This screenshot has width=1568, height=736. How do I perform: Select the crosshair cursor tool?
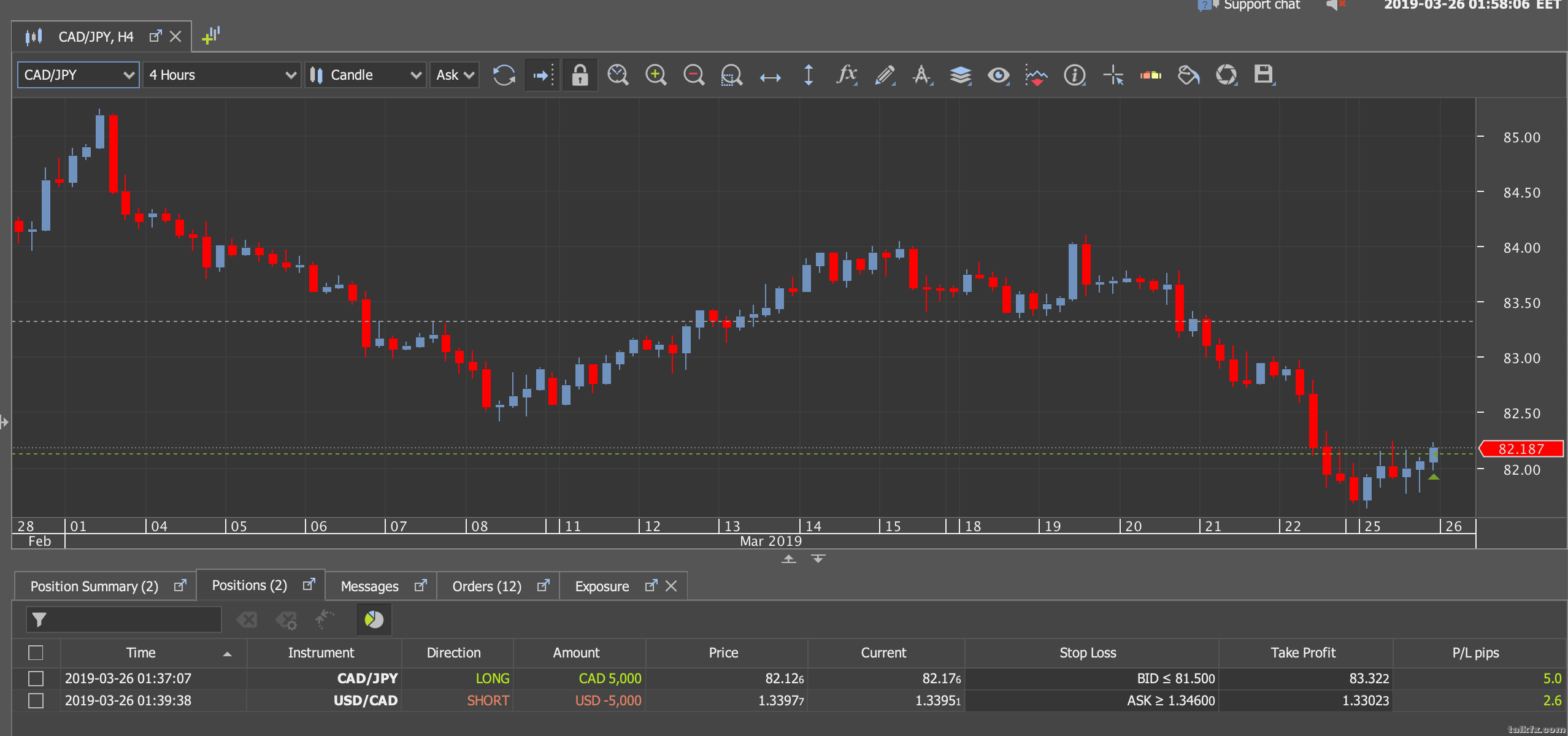tap(1113, 75)
